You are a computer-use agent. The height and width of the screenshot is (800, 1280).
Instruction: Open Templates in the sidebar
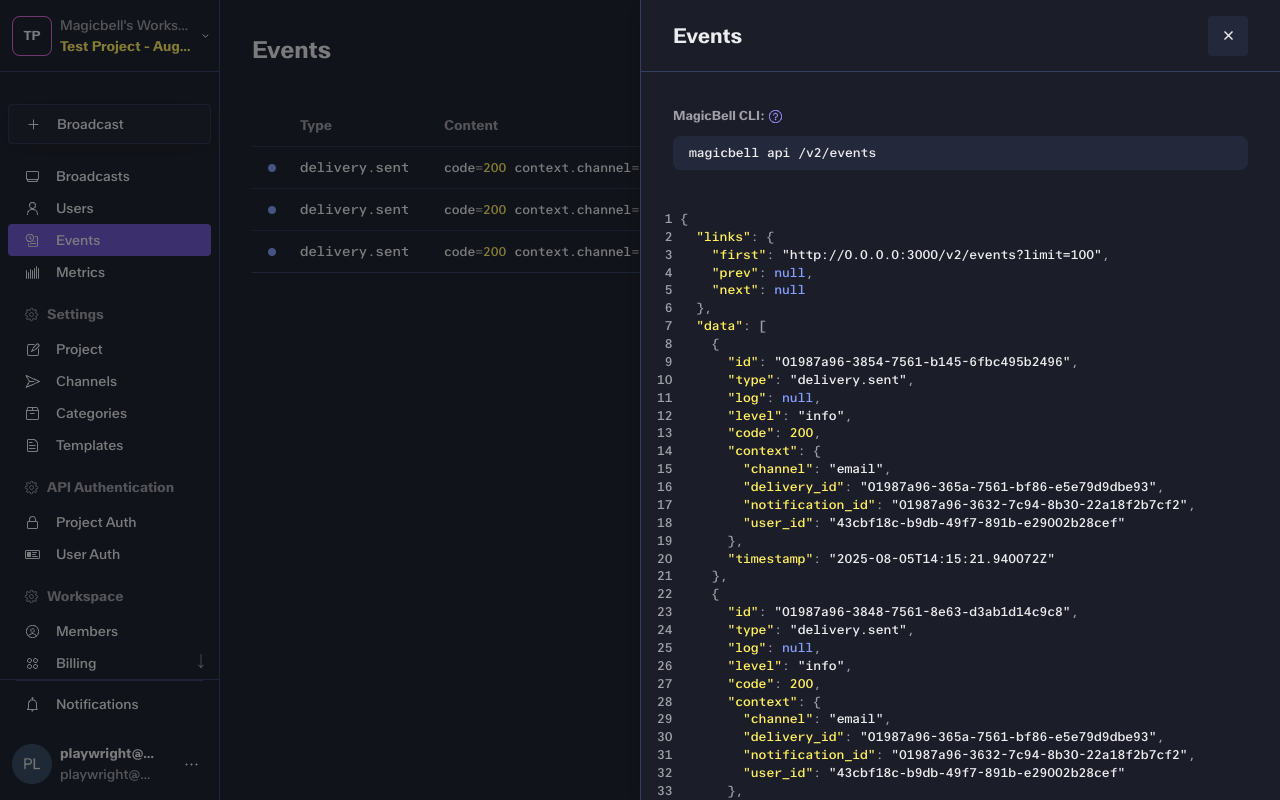[110, 445]
